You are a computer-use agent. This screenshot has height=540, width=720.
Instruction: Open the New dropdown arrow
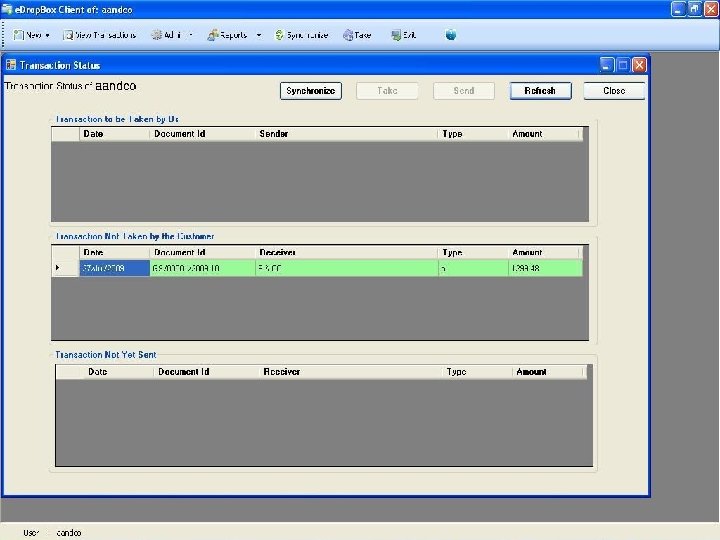coord(47,35)
